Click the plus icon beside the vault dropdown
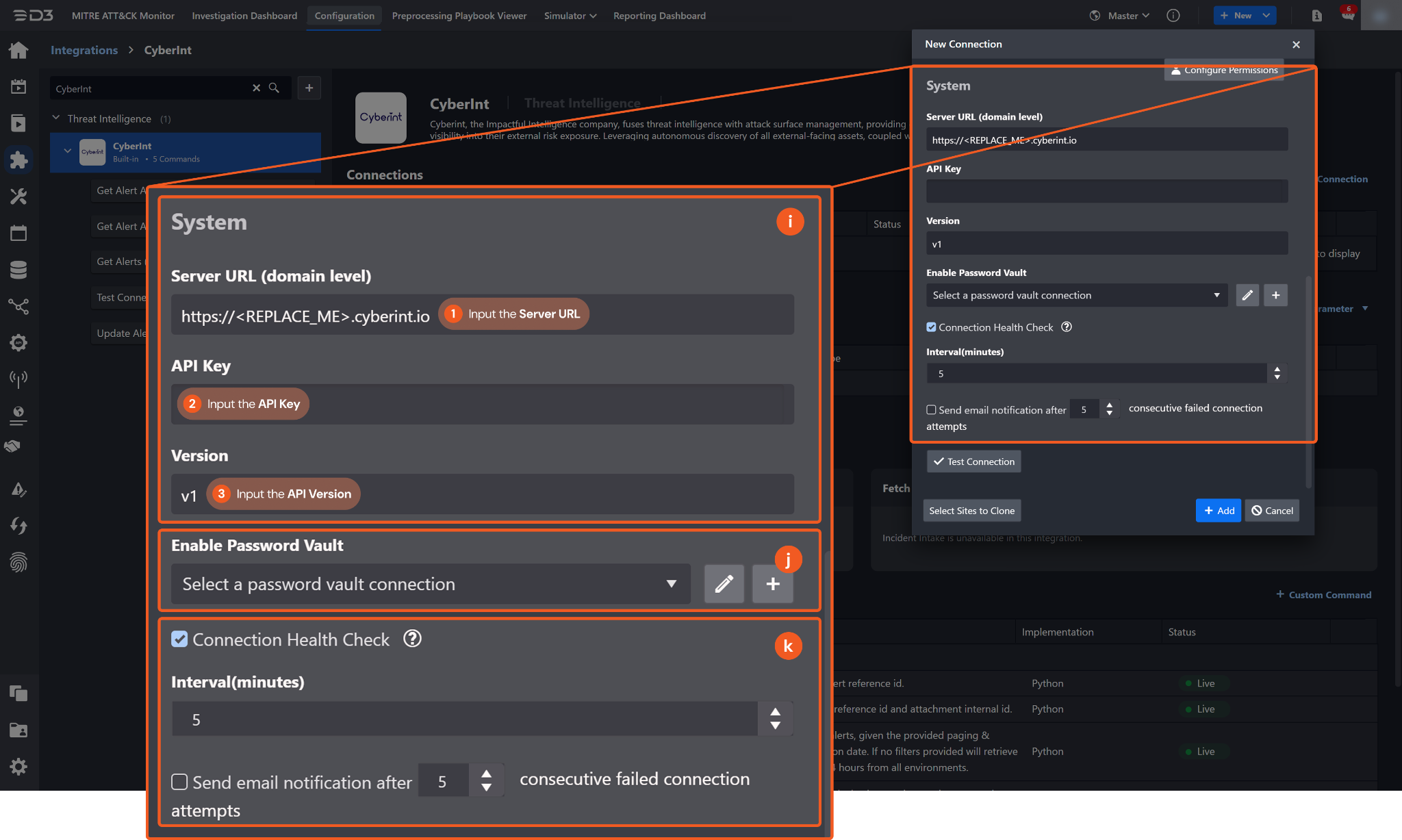Screen dimensions: 1402x840 click(x=1275, y=295)
